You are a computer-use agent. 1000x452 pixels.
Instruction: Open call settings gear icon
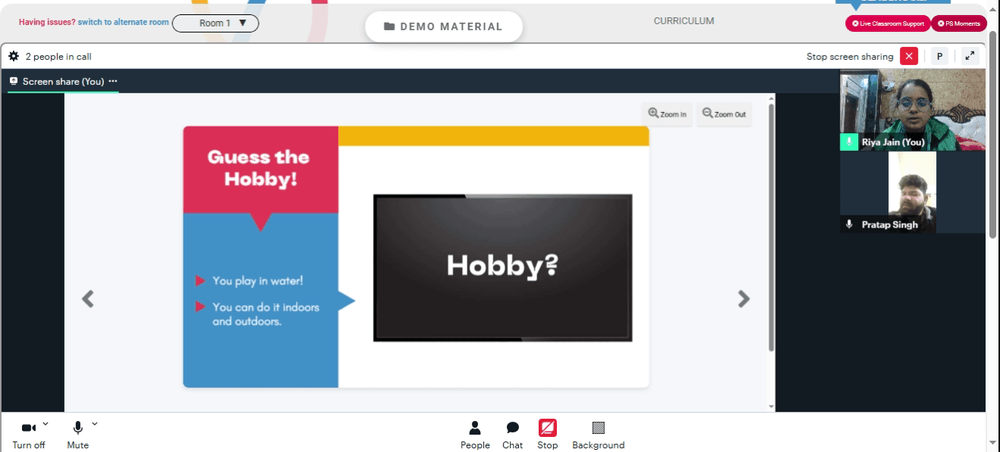(x=13, y=56)
